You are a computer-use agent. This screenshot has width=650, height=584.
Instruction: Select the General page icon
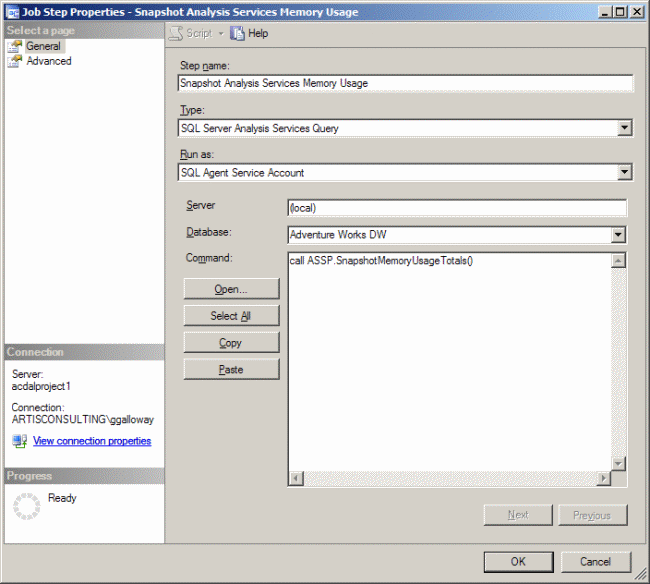15,46
